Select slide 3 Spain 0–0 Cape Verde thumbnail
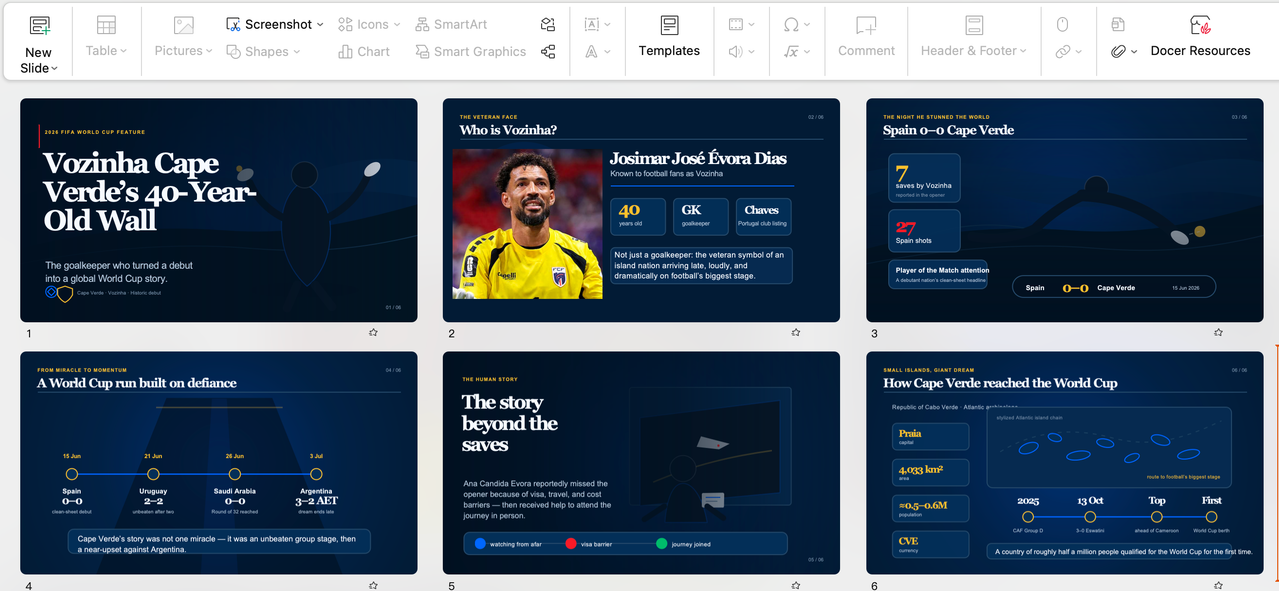This screenshot has width=1279, height=591. tap(1064, 210)
